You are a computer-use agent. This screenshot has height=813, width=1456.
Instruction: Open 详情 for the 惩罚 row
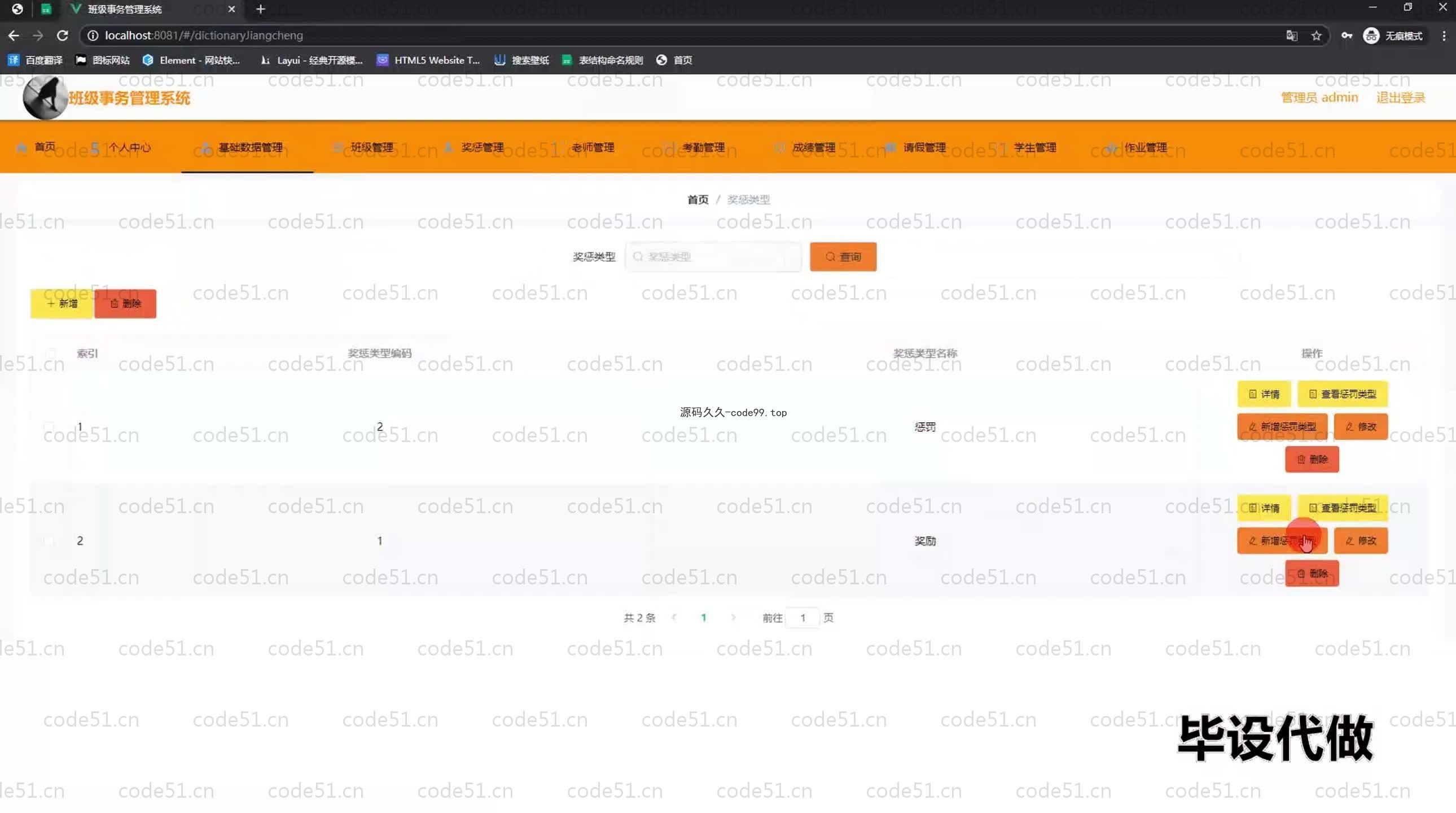[x=1264, y=394]
